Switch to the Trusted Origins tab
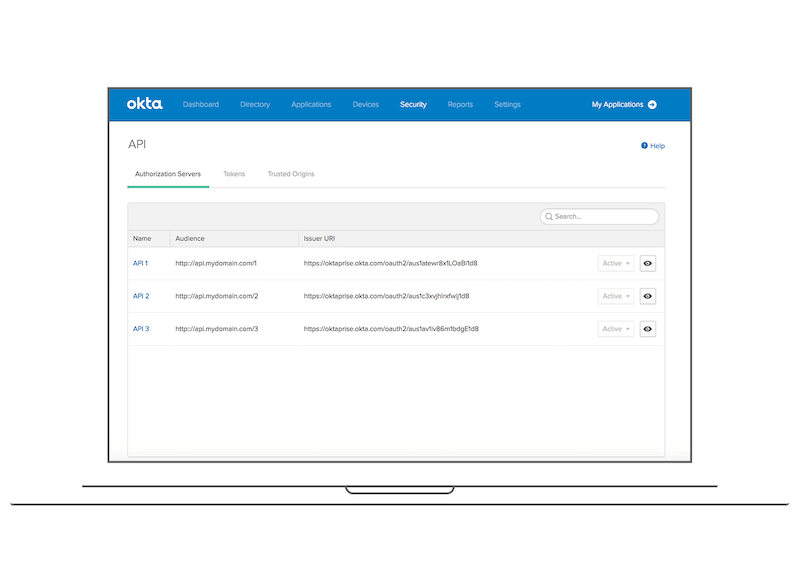This screenshot has width=800, height=576. (291, 174)
